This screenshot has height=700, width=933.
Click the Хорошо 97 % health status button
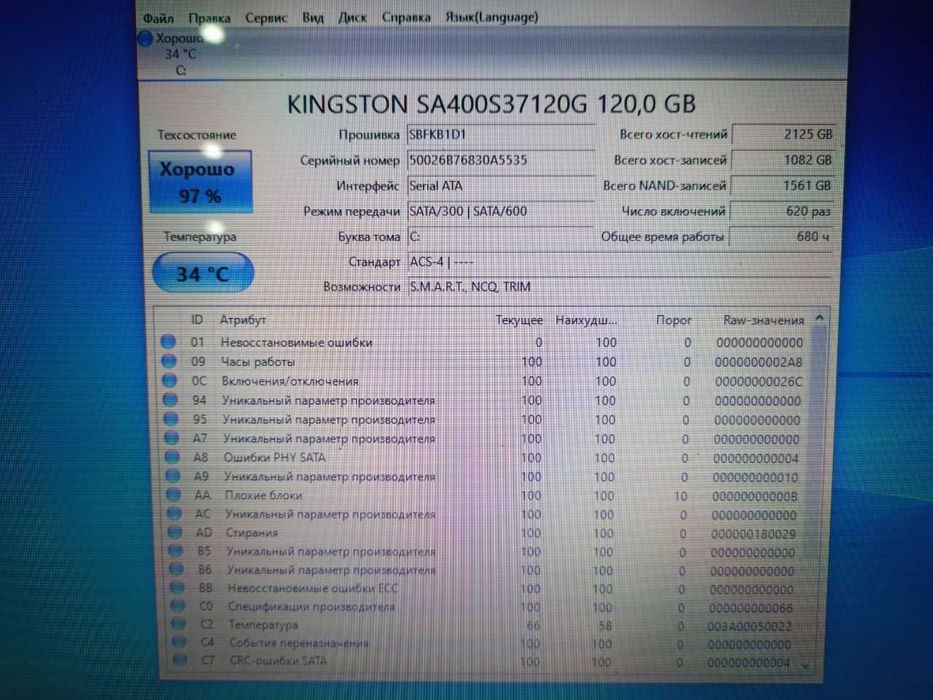pos(201,182)
